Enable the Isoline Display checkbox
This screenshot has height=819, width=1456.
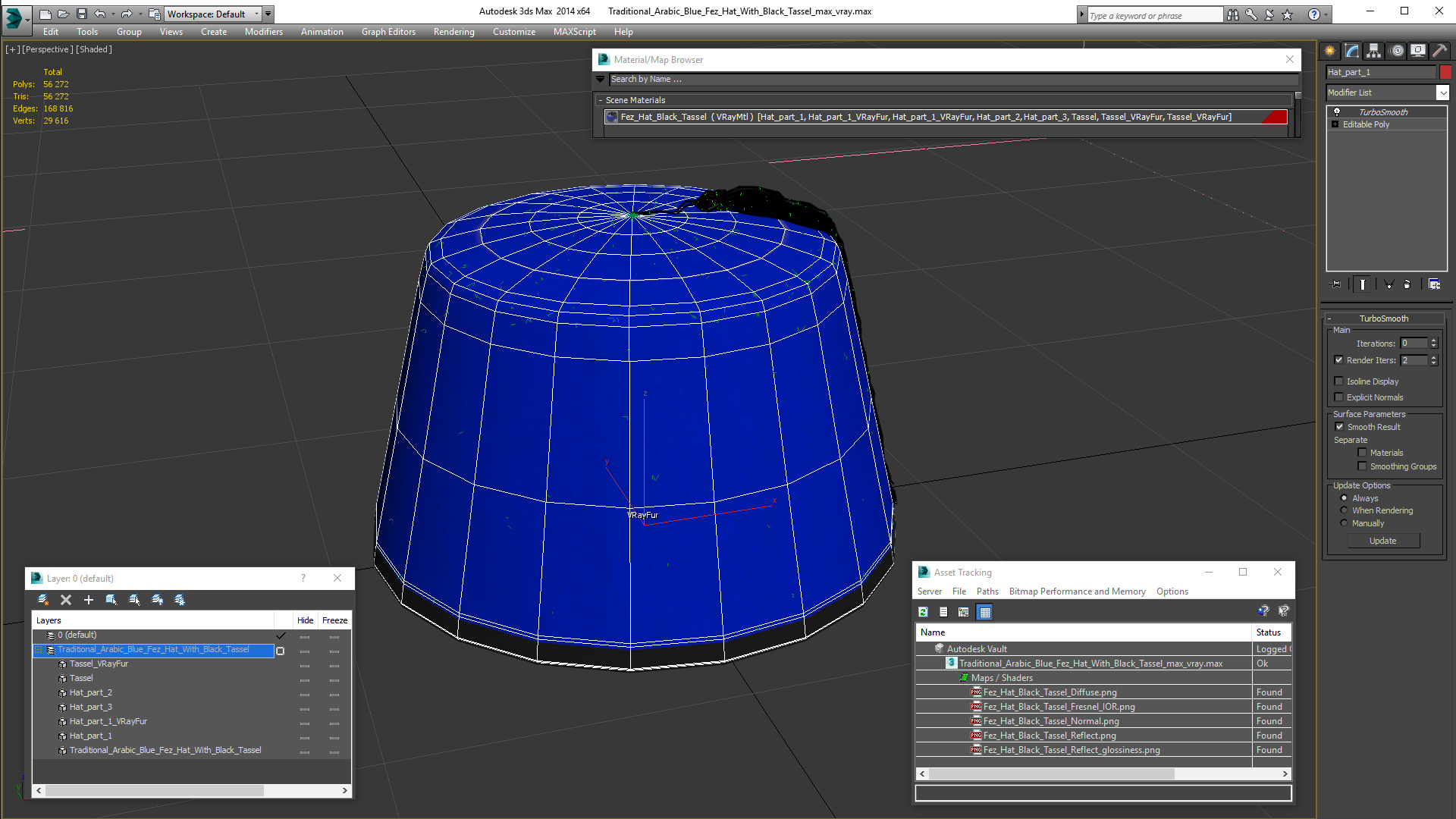(1339, 381)
